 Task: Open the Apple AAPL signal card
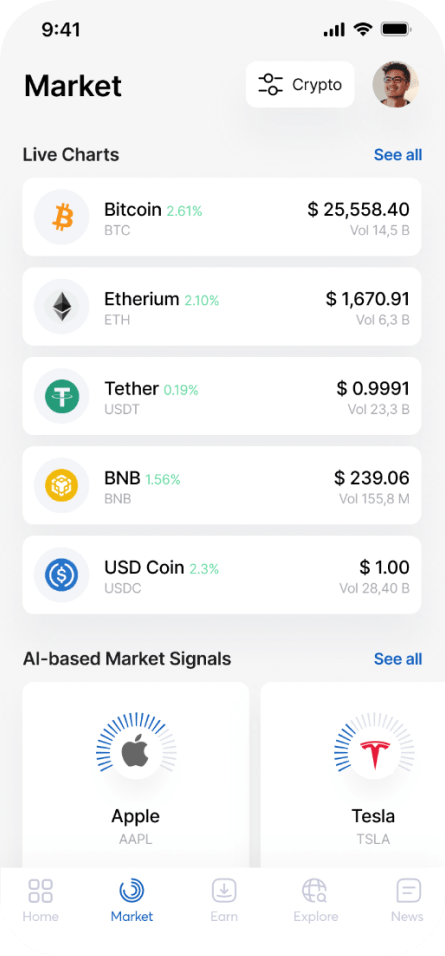click(136, 775)
